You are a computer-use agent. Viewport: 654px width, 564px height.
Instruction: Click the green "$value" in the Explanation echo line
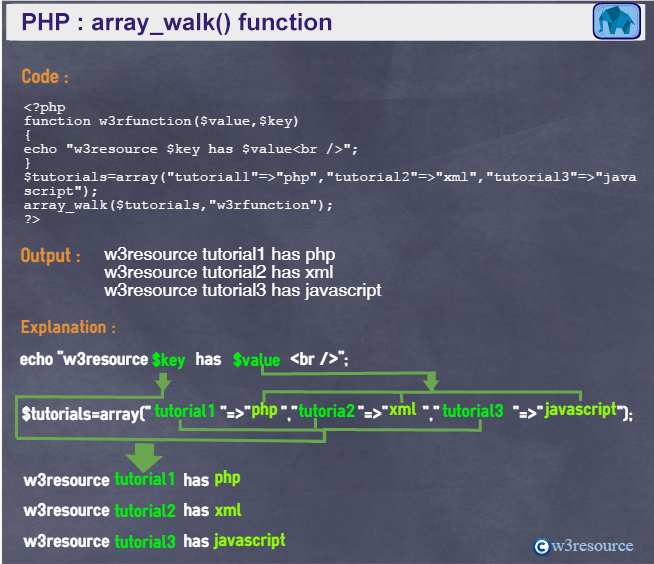tap(257, 360)
